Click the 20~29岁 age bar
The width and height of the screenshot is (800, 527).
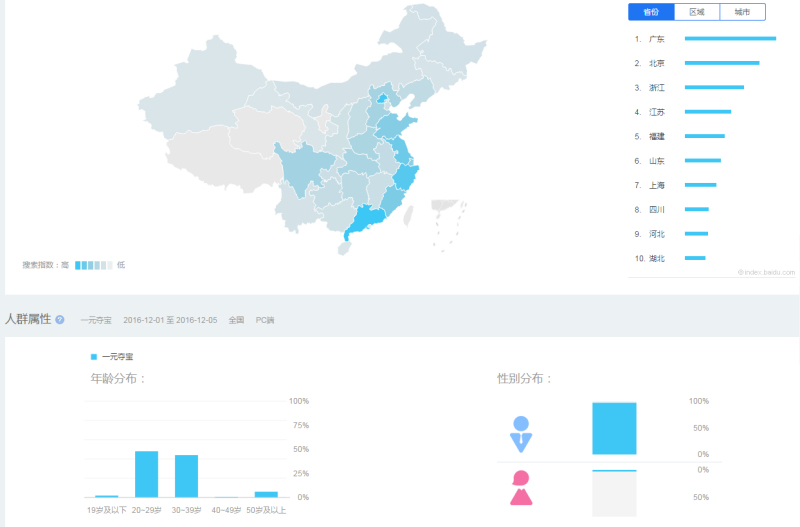click(x=146, y=474)
